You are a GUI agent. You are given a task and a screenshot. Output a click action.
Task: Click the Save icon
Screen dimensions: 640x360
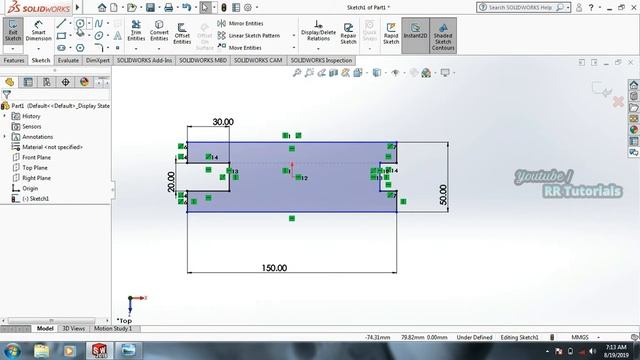(150, 7)
